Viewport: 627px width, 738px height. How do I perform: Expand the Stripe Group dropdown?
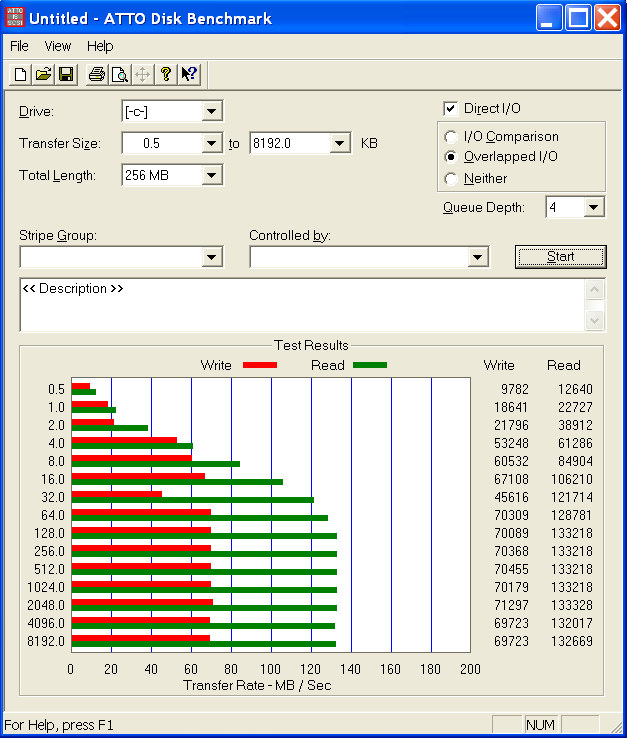(x=211, y=257)
